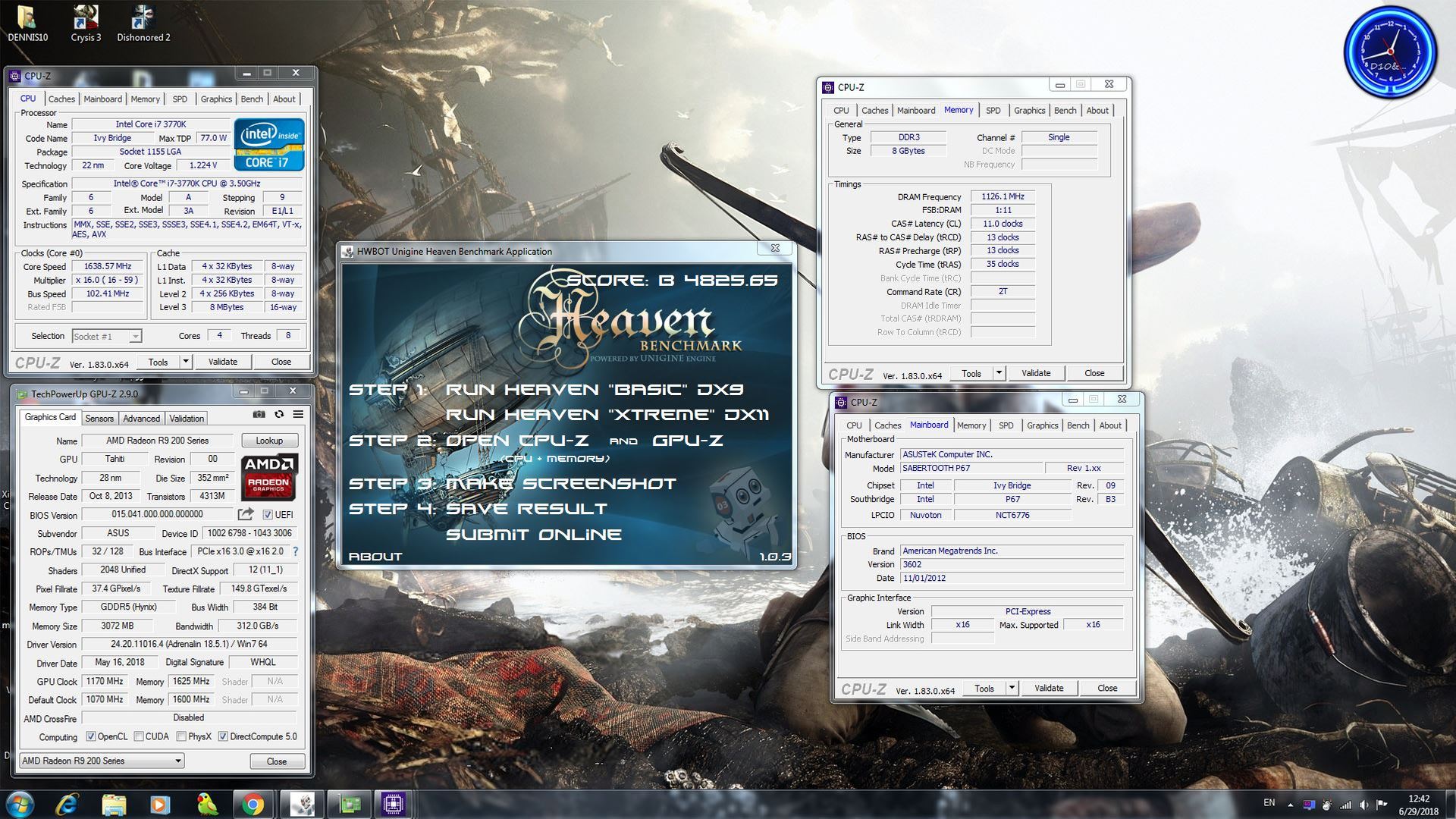Screen dimensions: 1456x819
Task: Click SAVE RESULT in Heaven app
Action: 526,509
